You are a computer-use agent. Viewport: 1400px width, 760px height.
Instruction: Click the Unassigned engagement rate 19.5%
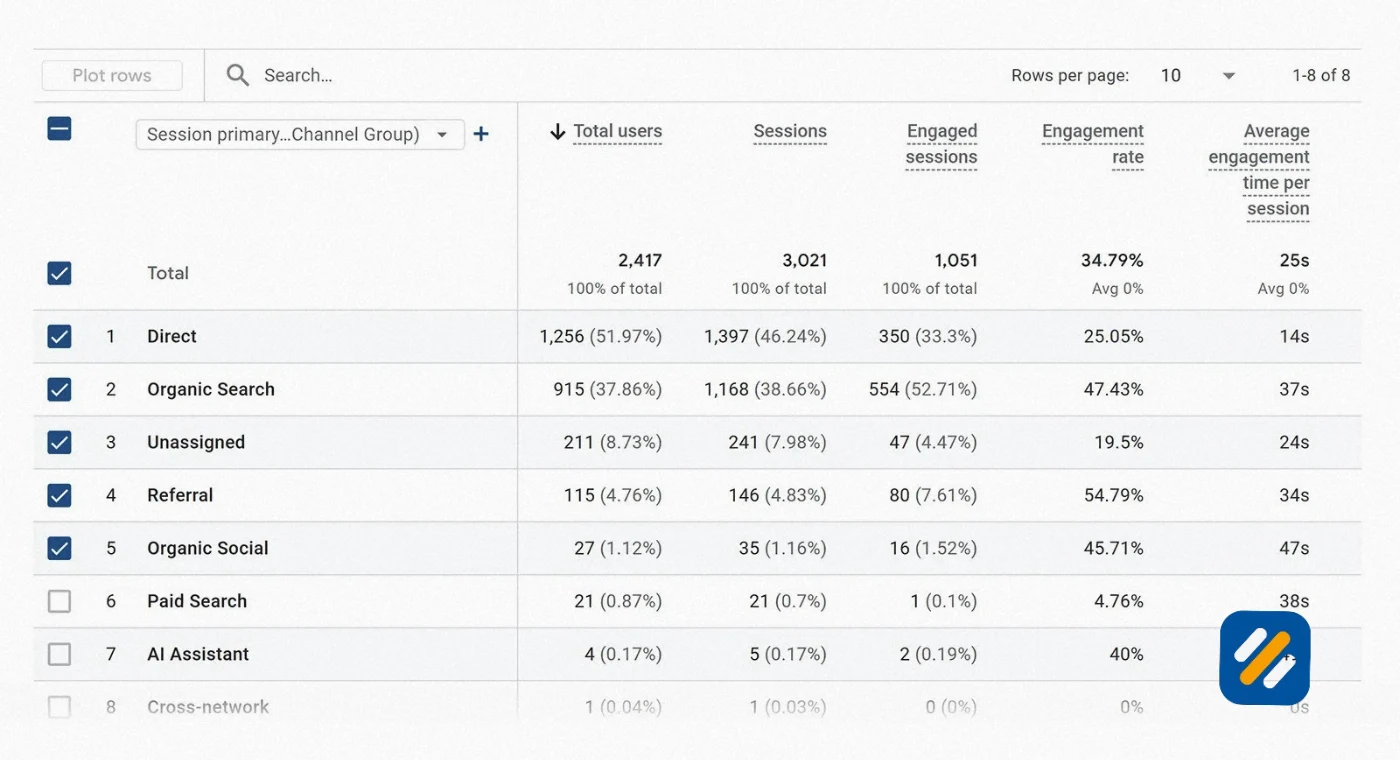coord(1119,442)
